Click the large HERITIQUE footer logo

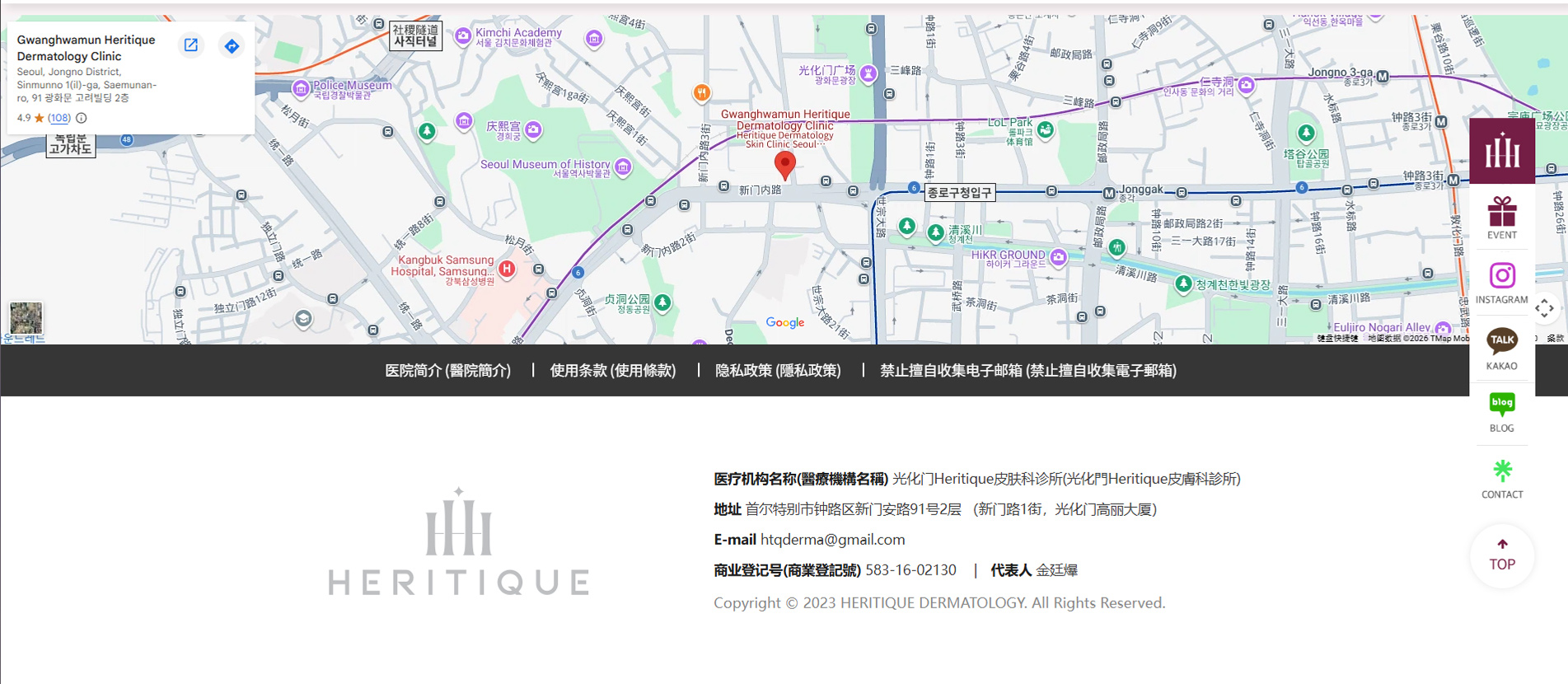(459, 540)
